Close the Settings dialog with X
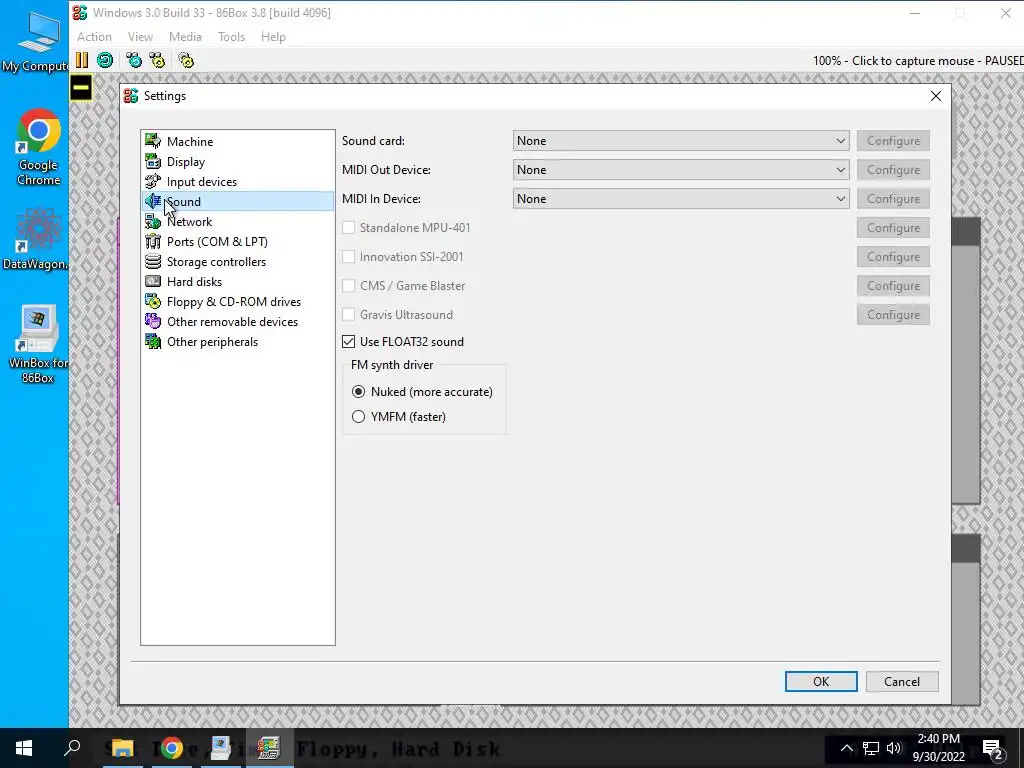 (x=935, y=96)
